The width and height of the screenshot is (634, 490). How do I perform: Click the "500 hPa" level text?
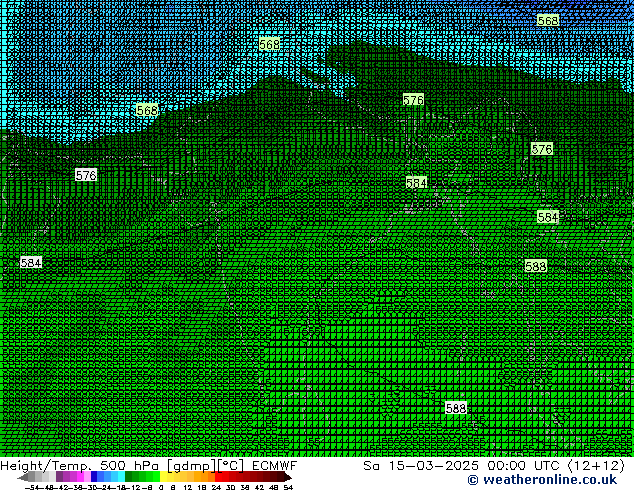(129, 466)
